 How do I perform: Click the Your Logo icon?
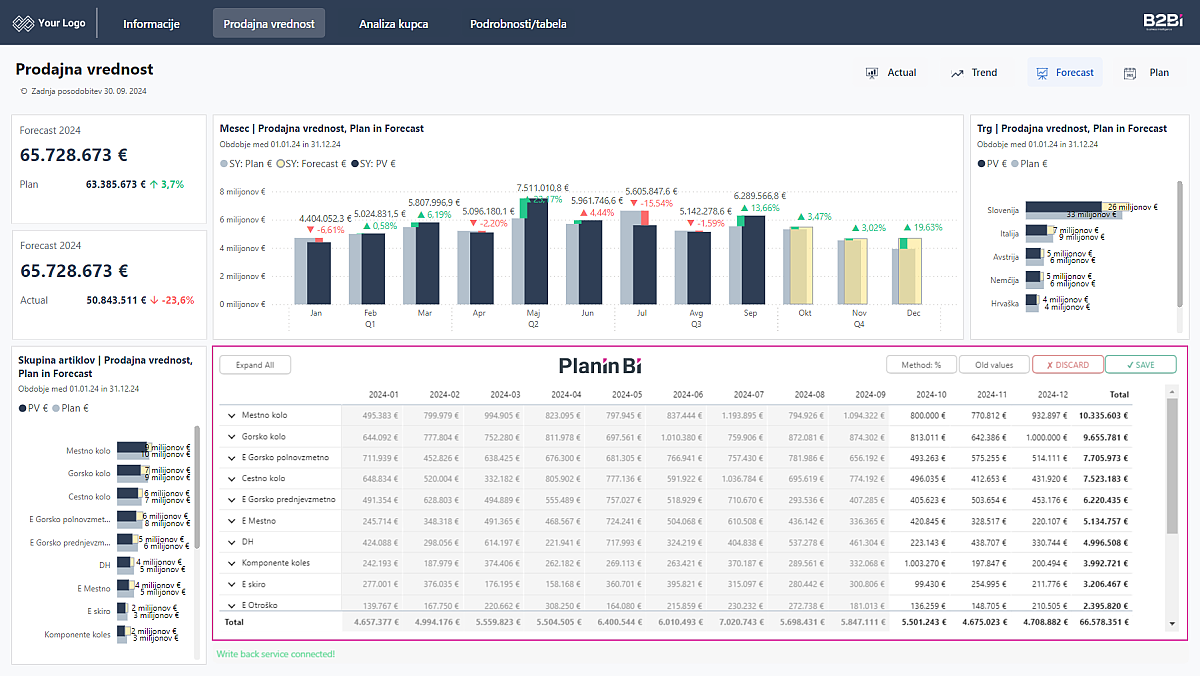[x=23, y=22]
